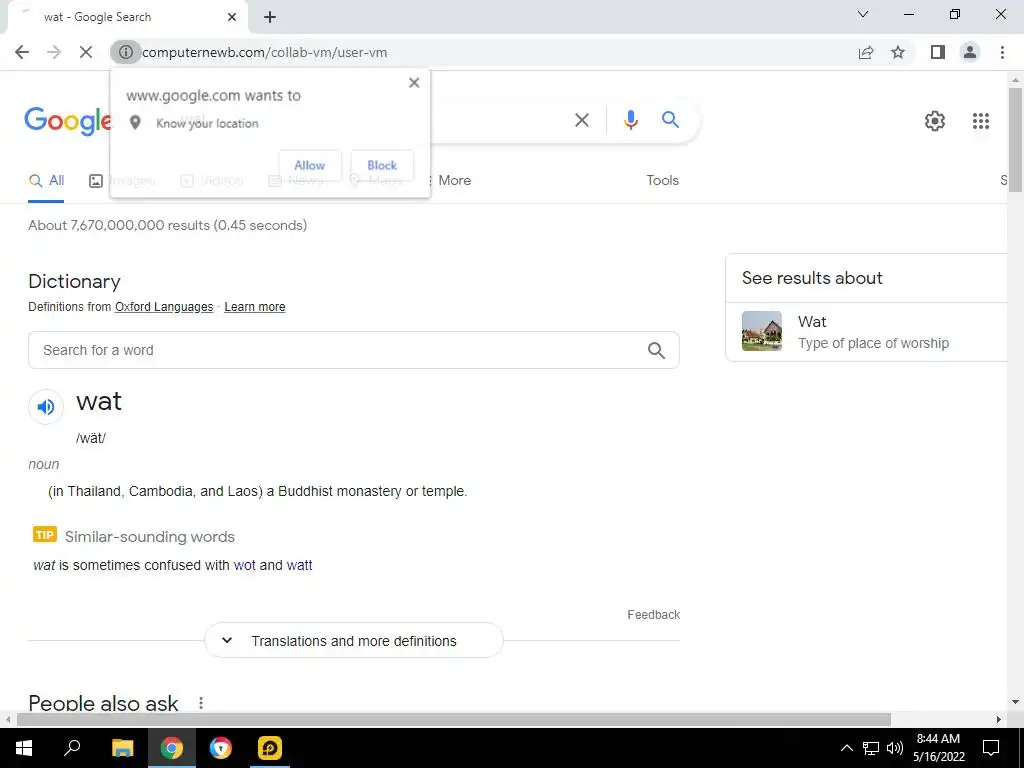1024x768 pixels.
Task: Open the Chrome profile avatar
Action: [x=970, y=52]
